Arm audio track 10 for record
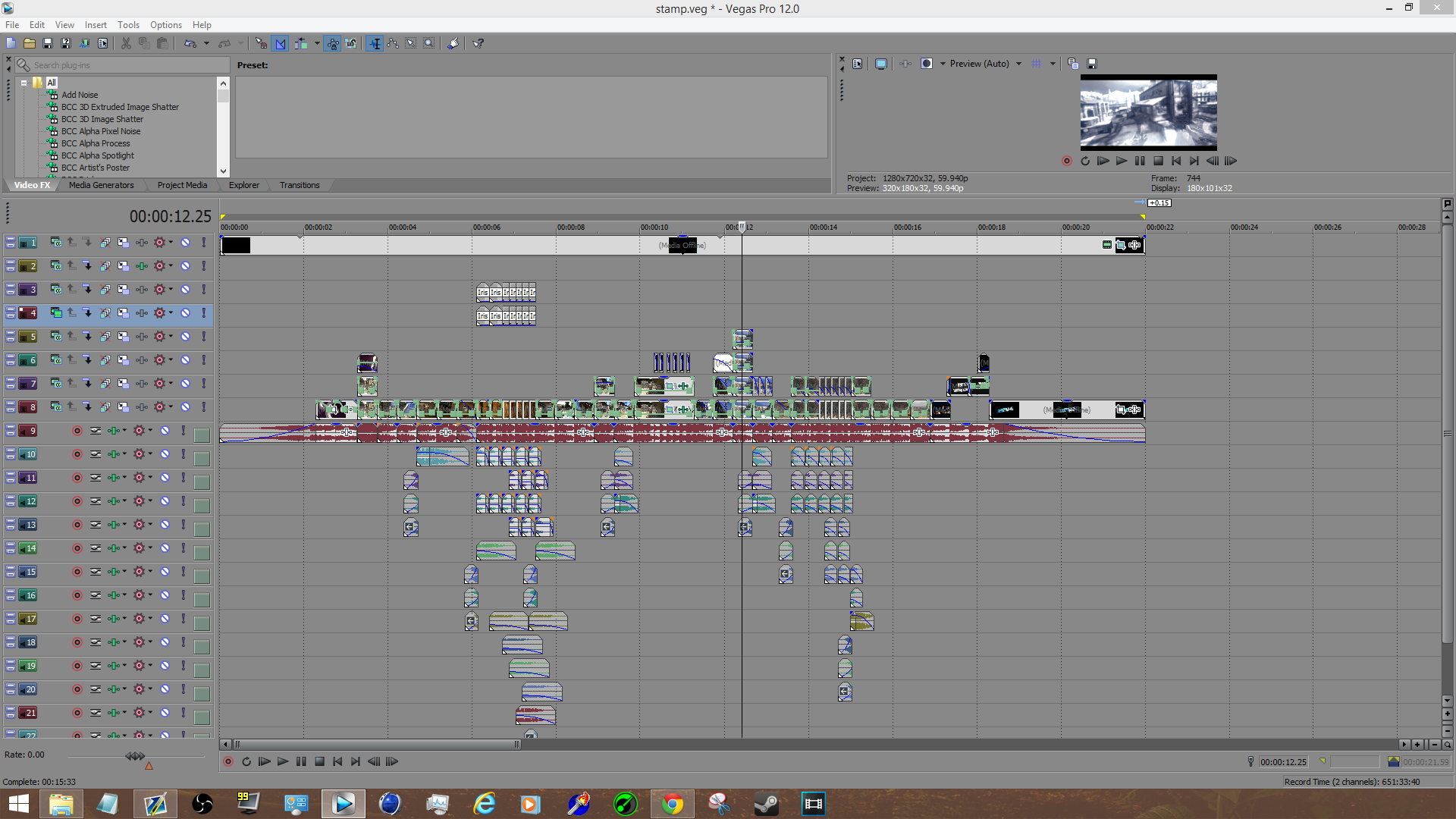Screen dimensions: 1456x819 click(x=77, y=454)
